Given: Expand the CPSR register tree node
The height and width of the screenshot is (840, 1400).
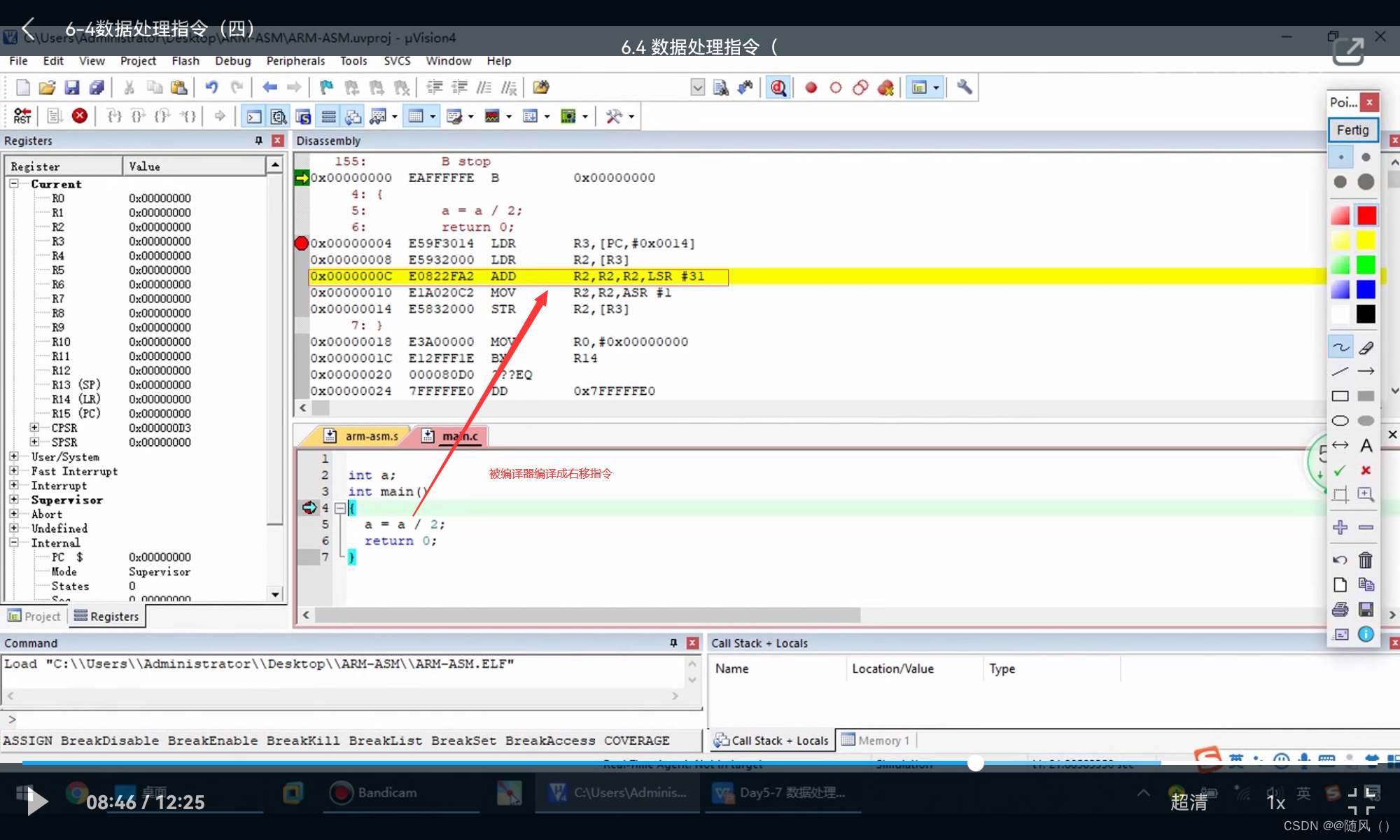Looking at the screenshot, I should (34, 428).
